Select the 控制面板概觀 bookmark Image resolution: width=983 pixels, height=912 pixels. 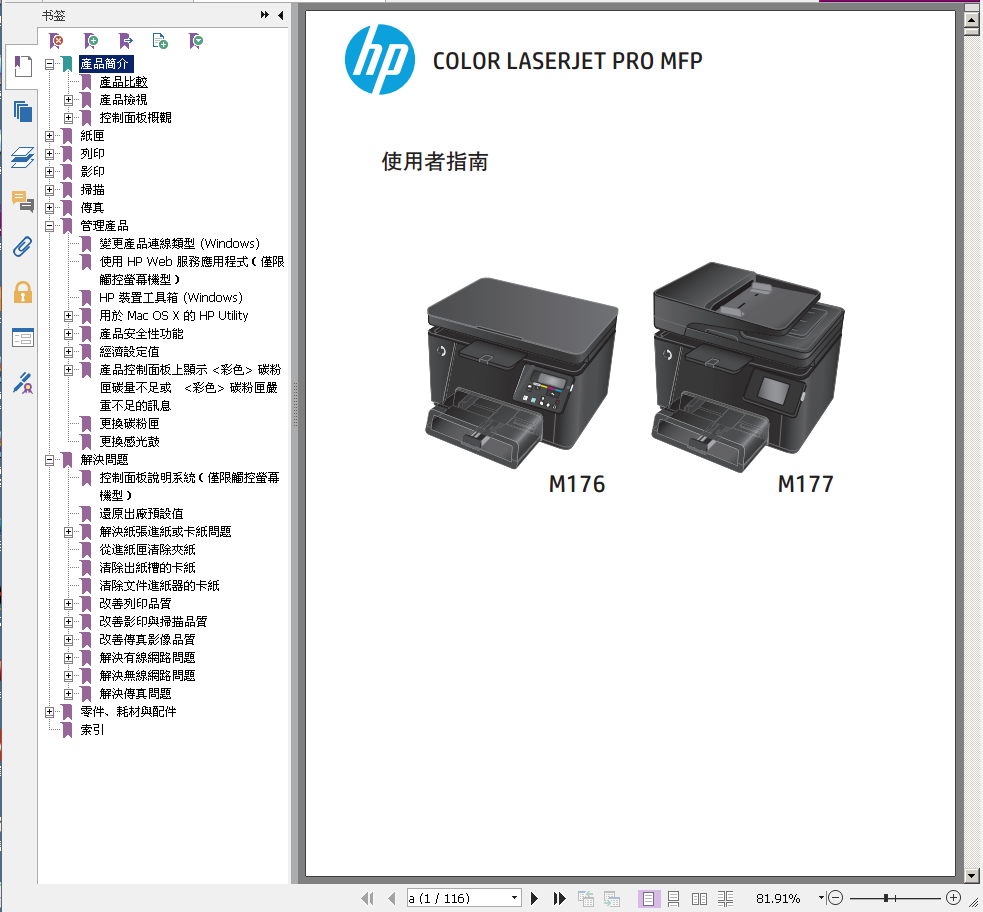tap(135, 118)
